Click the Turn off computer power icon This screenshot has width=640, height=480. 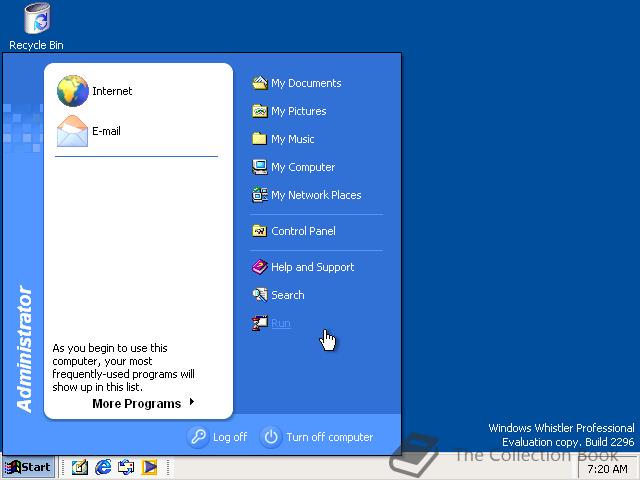click(x=271, y=437)
